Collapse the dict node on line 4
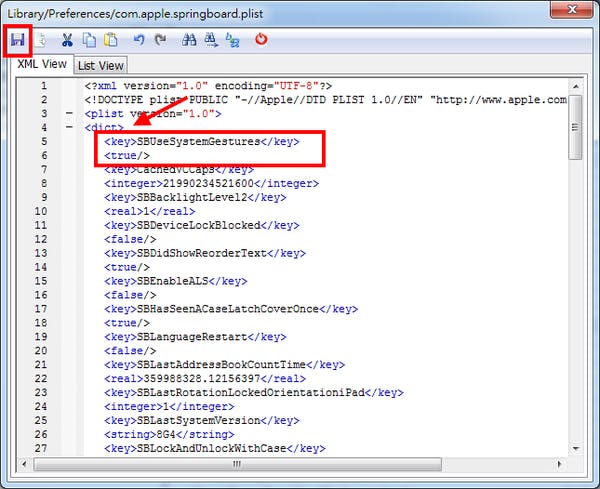This screenshot has height=489, width=600. (69, 127)
